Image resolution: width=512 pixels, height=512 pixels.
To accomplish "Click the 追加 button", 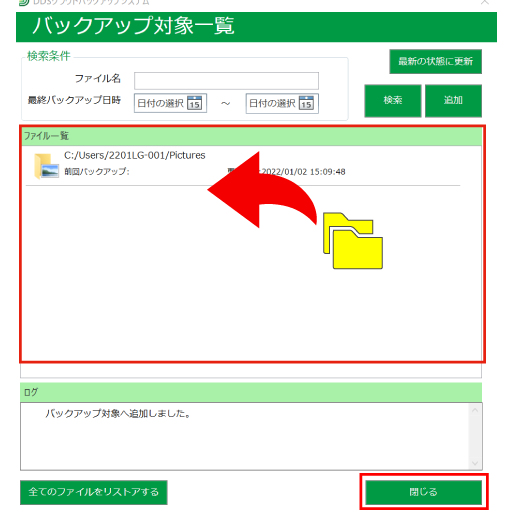I will [x=453, y=100].
